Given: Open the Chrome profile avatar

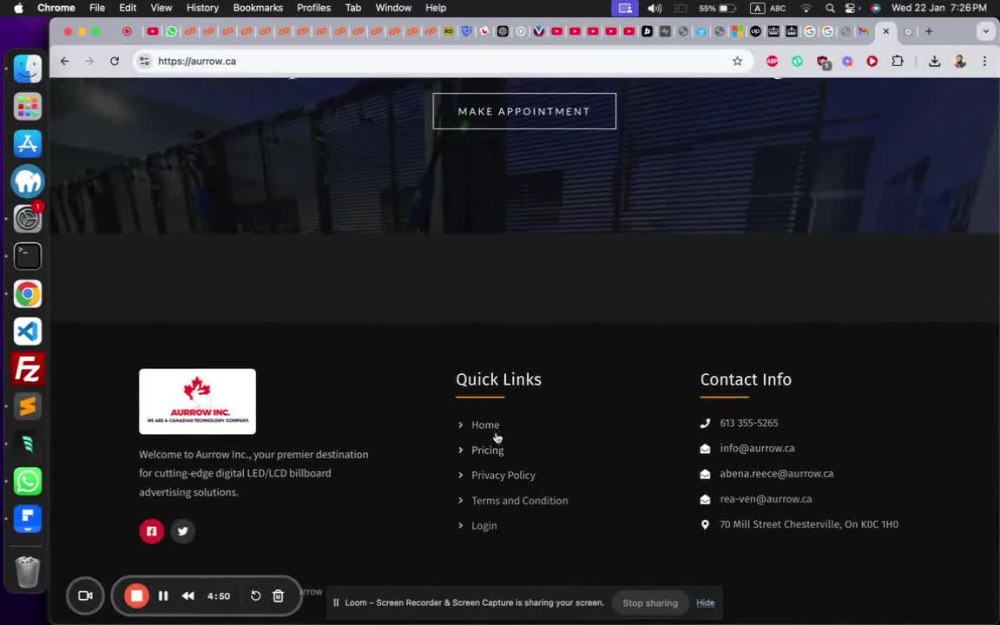Looking at the screenshot, I should pos(960,61).
